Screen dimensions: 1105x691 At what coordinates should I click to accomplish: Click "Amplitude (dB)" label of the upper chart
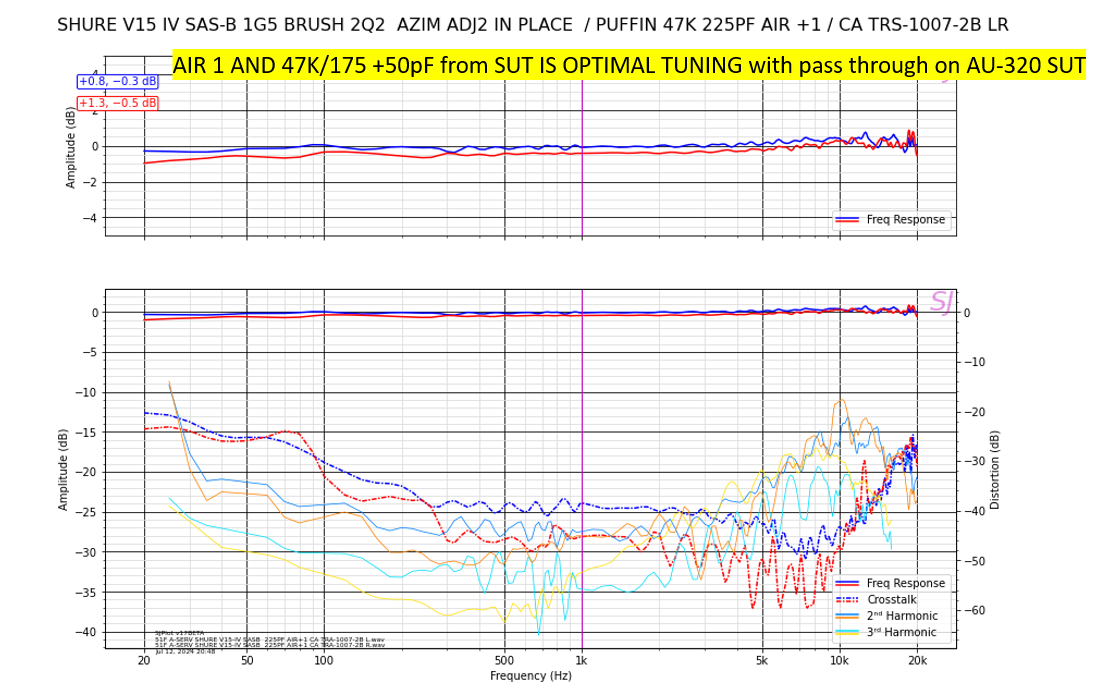click(x=70, y=147)
